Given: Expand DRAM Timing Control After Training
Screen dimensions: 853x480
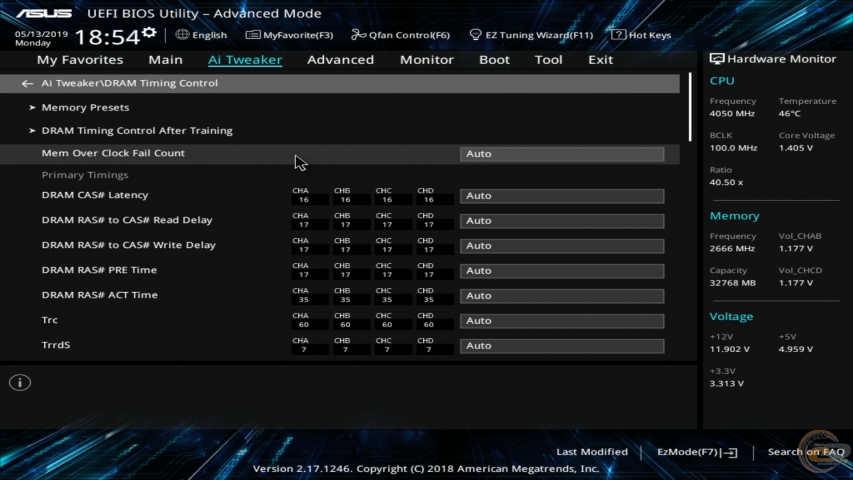Looking at the screenshot, I should (x=137, y=131).
